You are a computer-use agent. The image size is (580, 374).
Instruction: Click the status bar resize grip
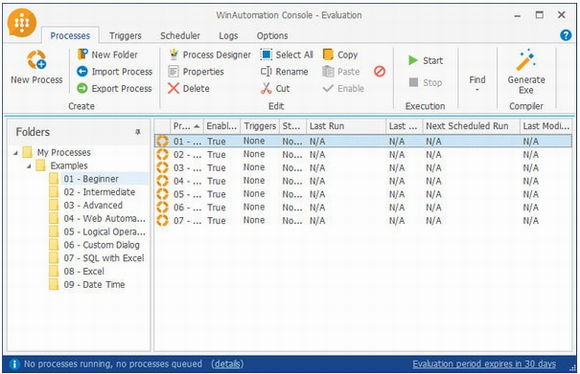coord(572,367)
